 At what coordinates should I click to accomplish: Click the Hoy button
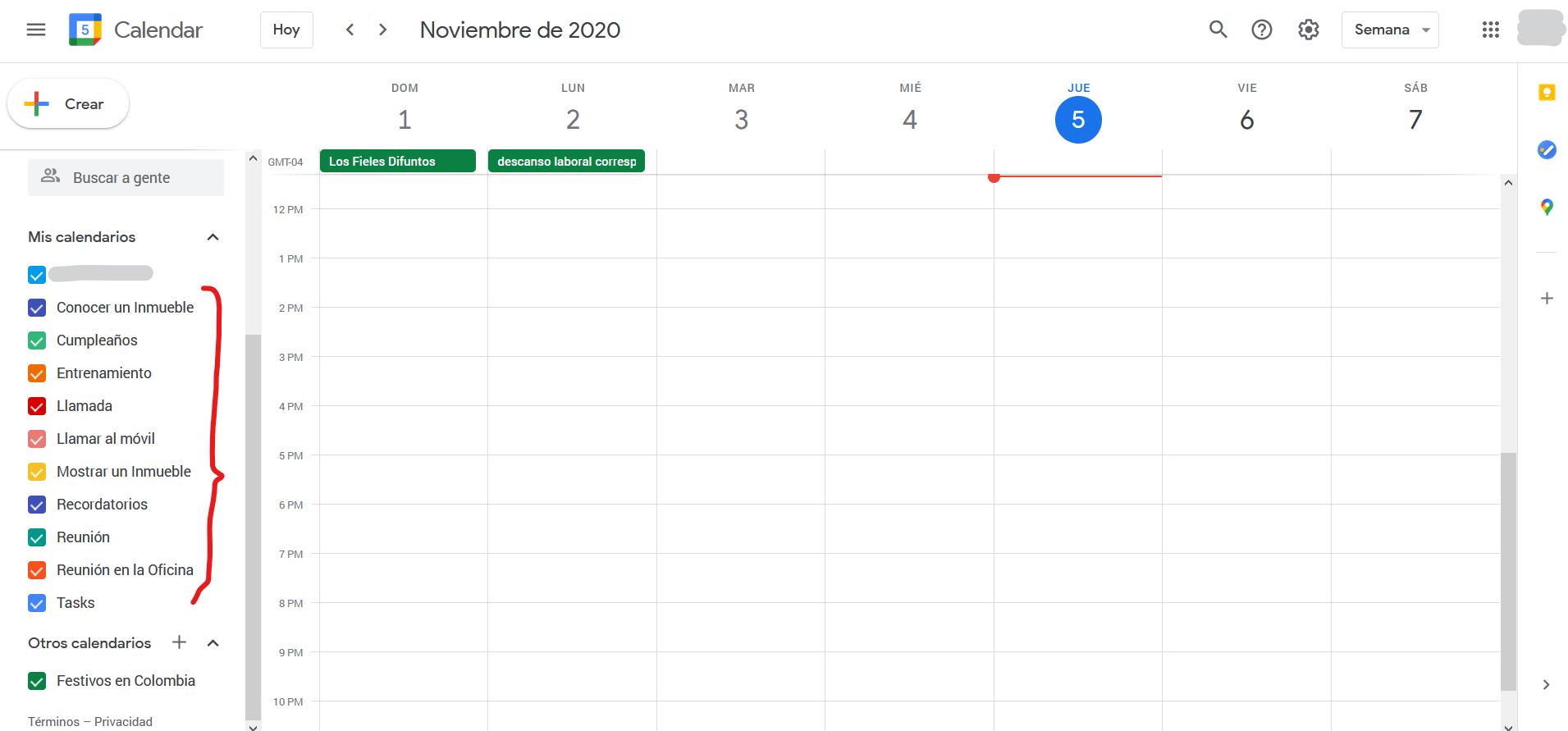pyautogui.click(x=286, y=30)
